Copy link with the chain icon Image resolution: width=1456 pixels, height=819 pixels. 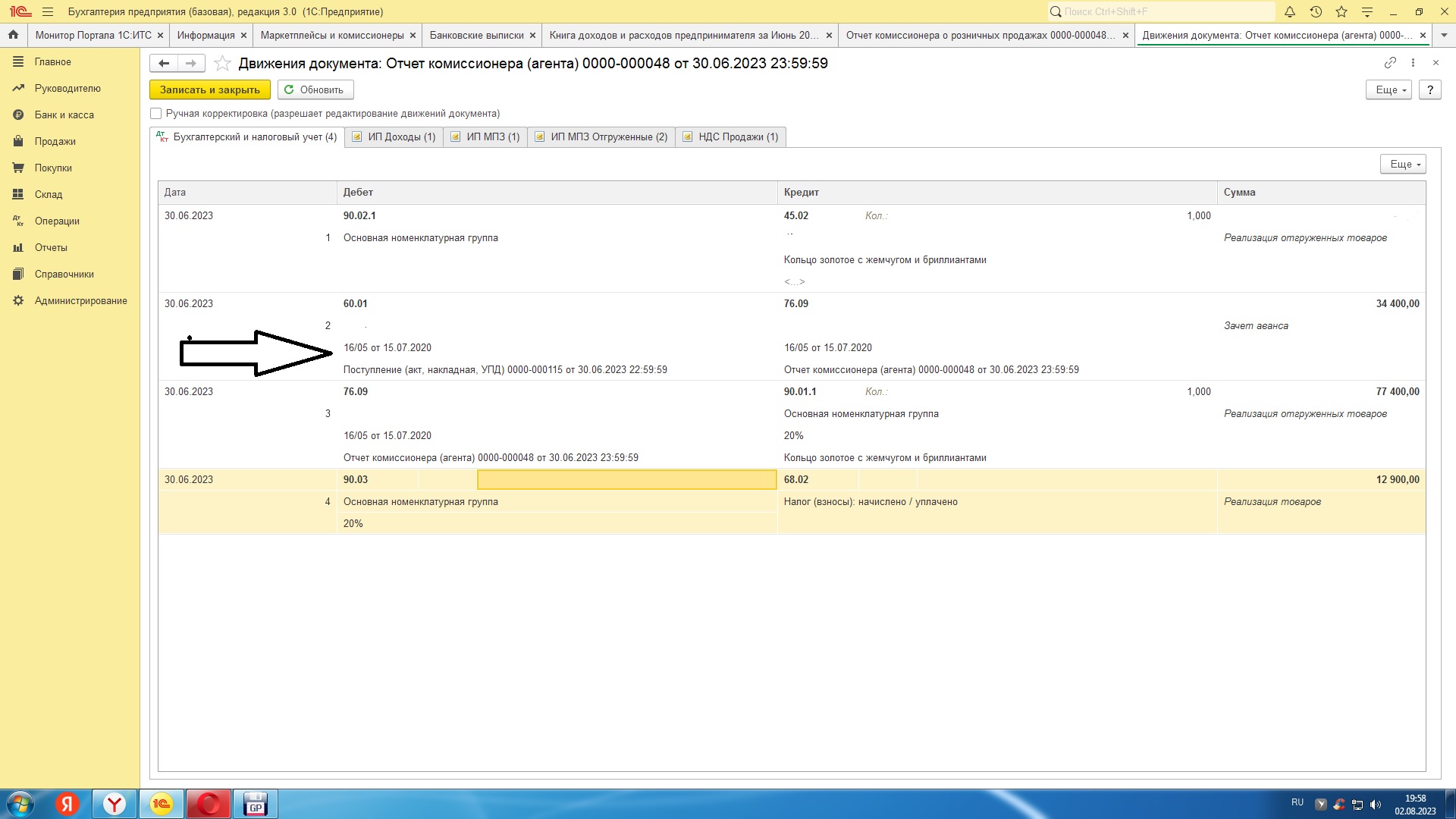1390,63
